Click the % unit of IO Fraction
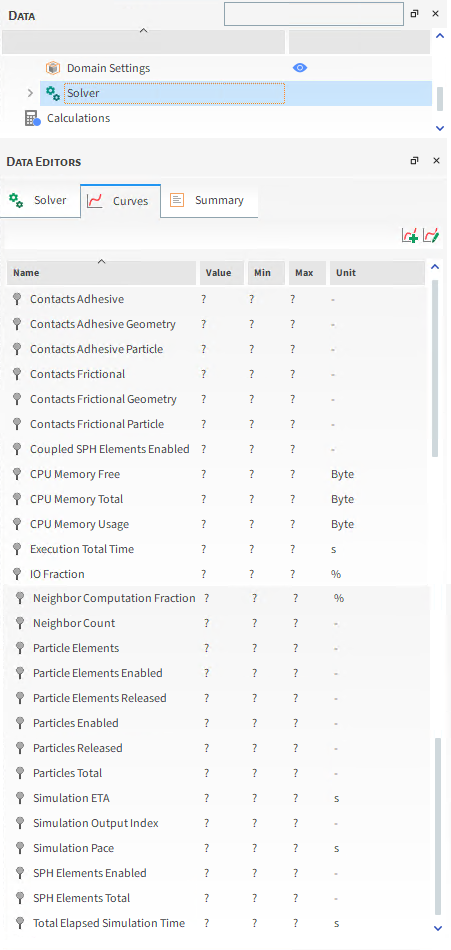The width and height of the screenshot is (451, 950). [x=336, y=574]
